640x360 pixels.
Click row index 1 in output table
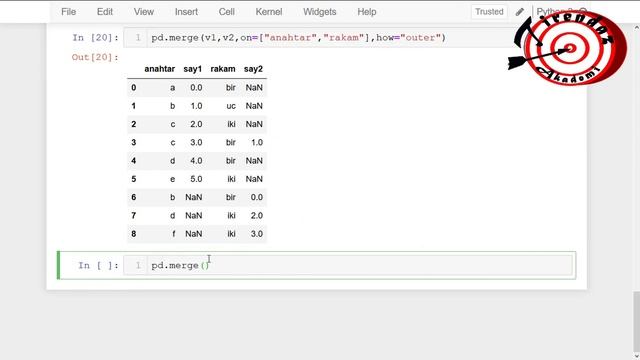[133, 106]
